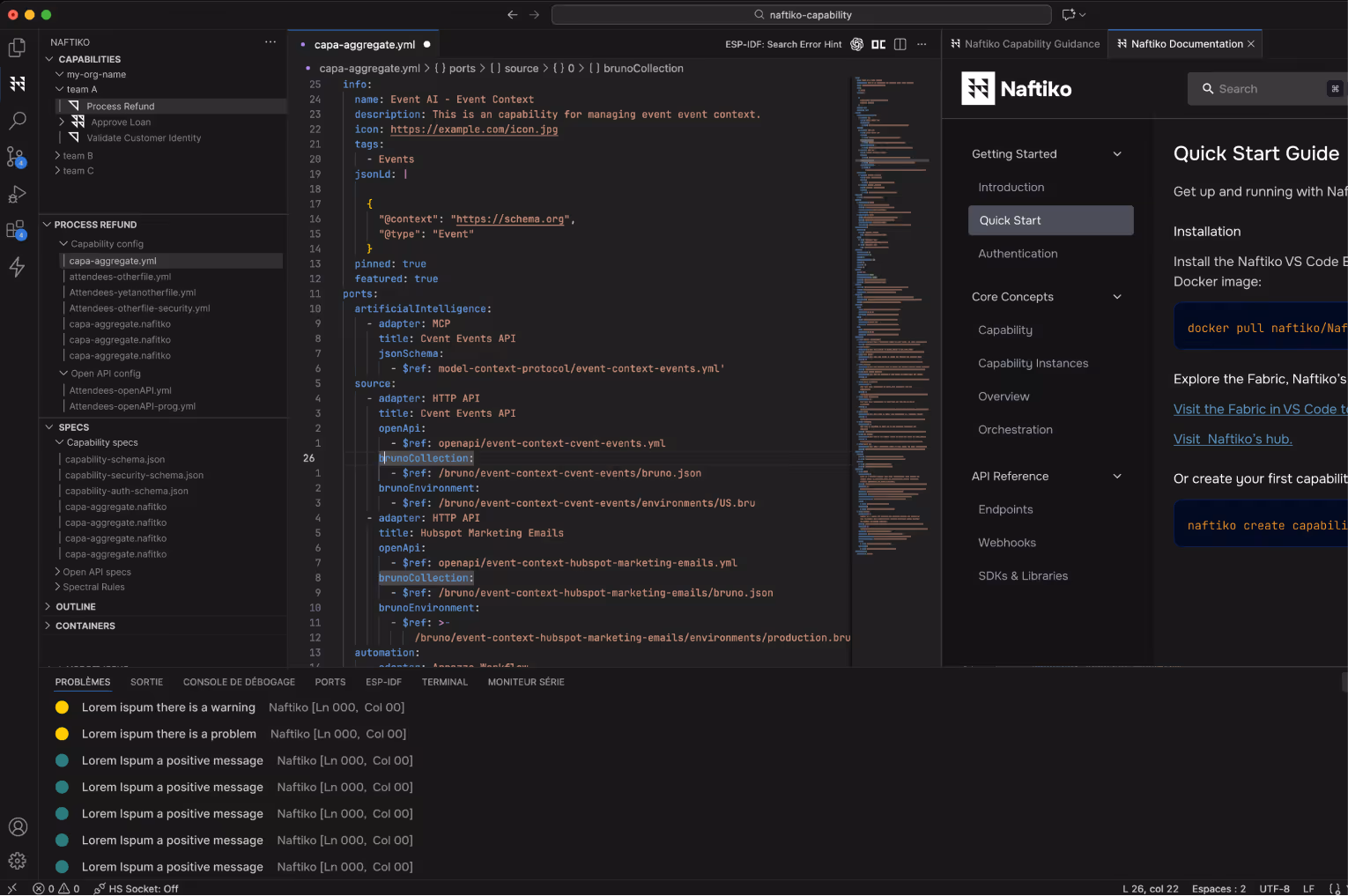This screenshot has width=1348, height=896.
Task: Collapse Core Concepts docs section
Action: (1117, 297)
